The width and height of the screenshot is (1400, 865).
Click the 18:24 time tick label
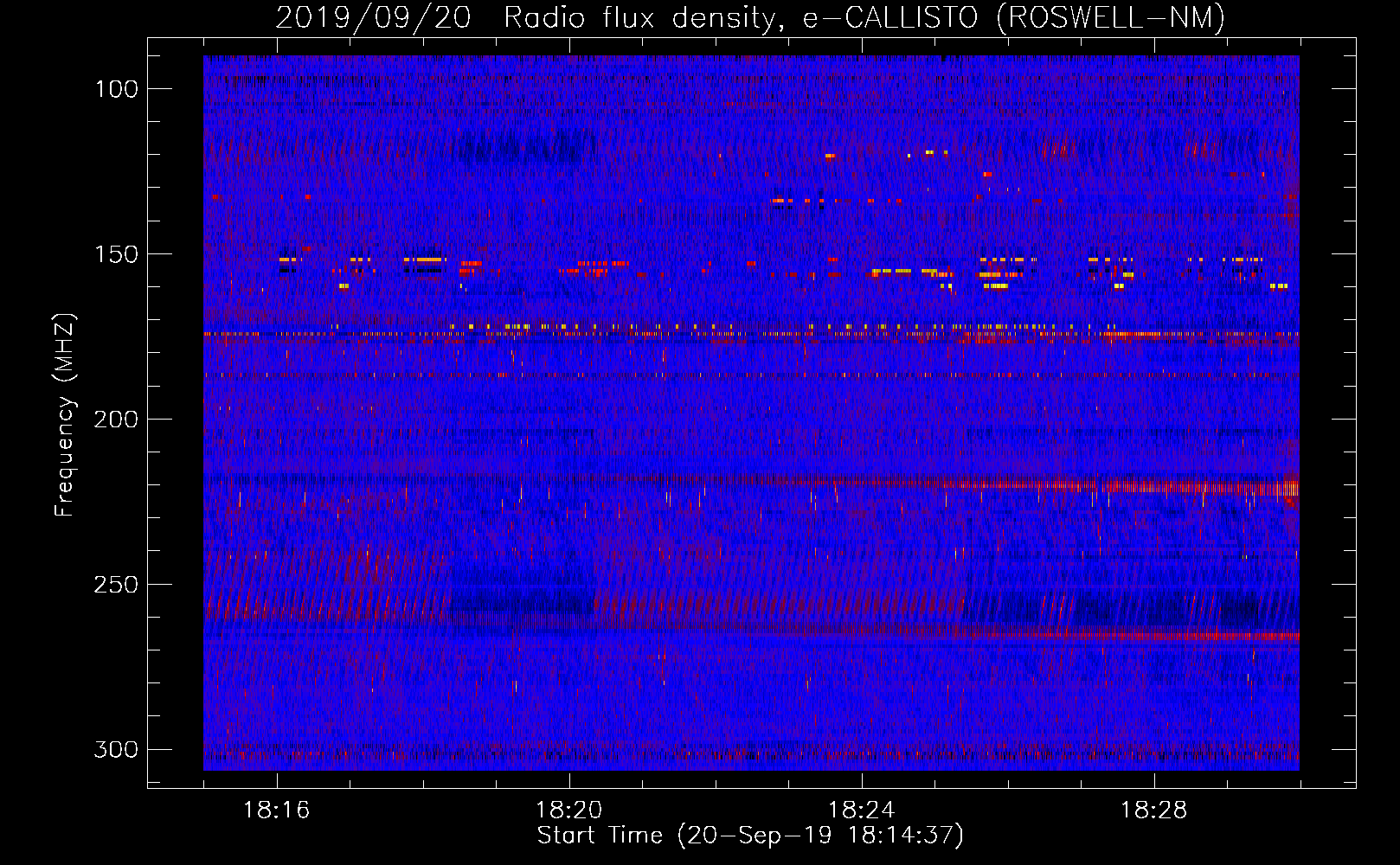click(862, 811)
